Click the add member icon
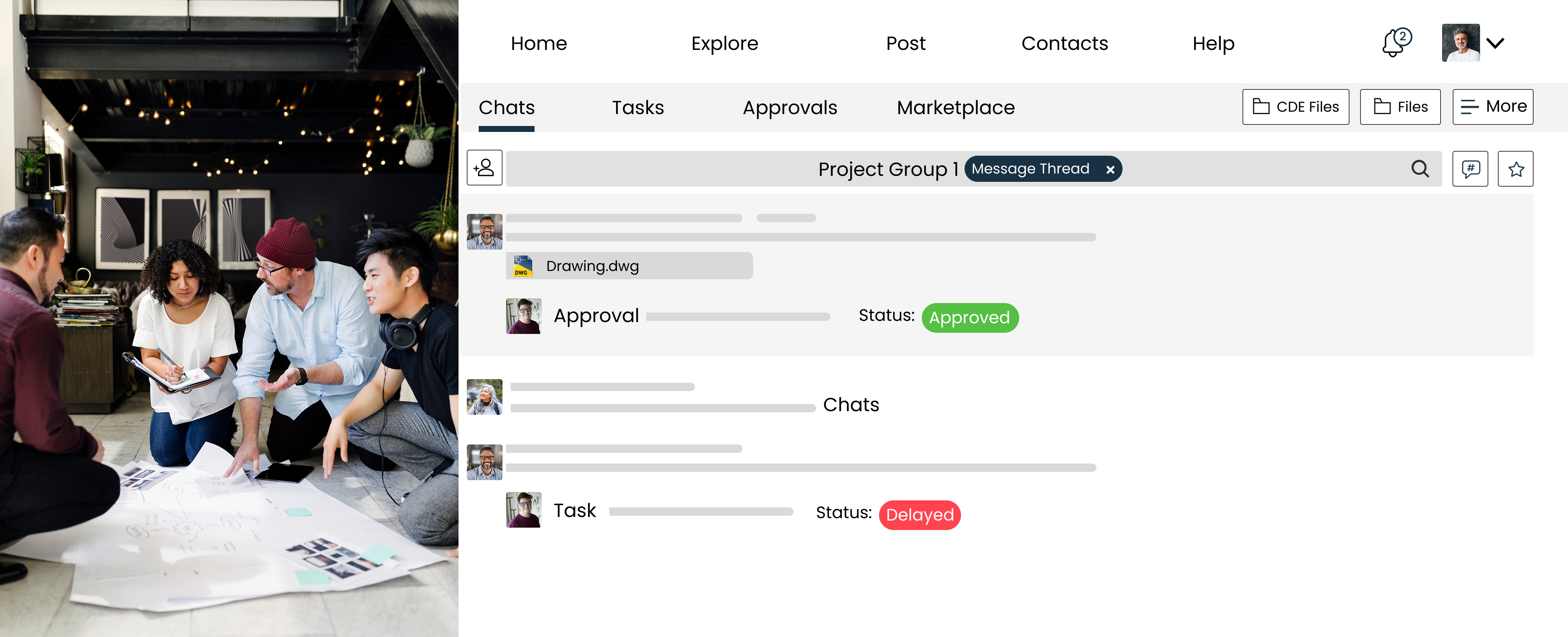Image resolution: width=1568 pixels, height=637 pixels. (x=484, y=168)
